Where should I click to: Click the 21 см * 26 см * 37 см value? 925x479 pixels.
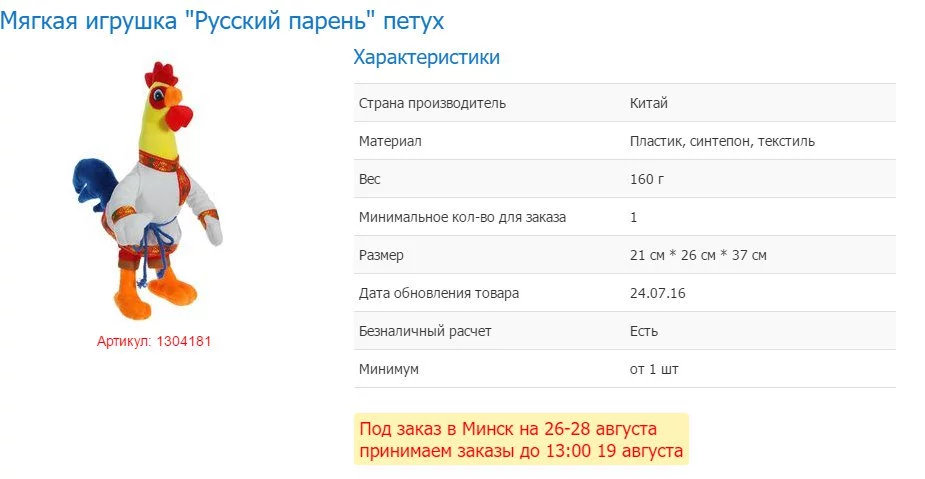click(x=698, y=255)
